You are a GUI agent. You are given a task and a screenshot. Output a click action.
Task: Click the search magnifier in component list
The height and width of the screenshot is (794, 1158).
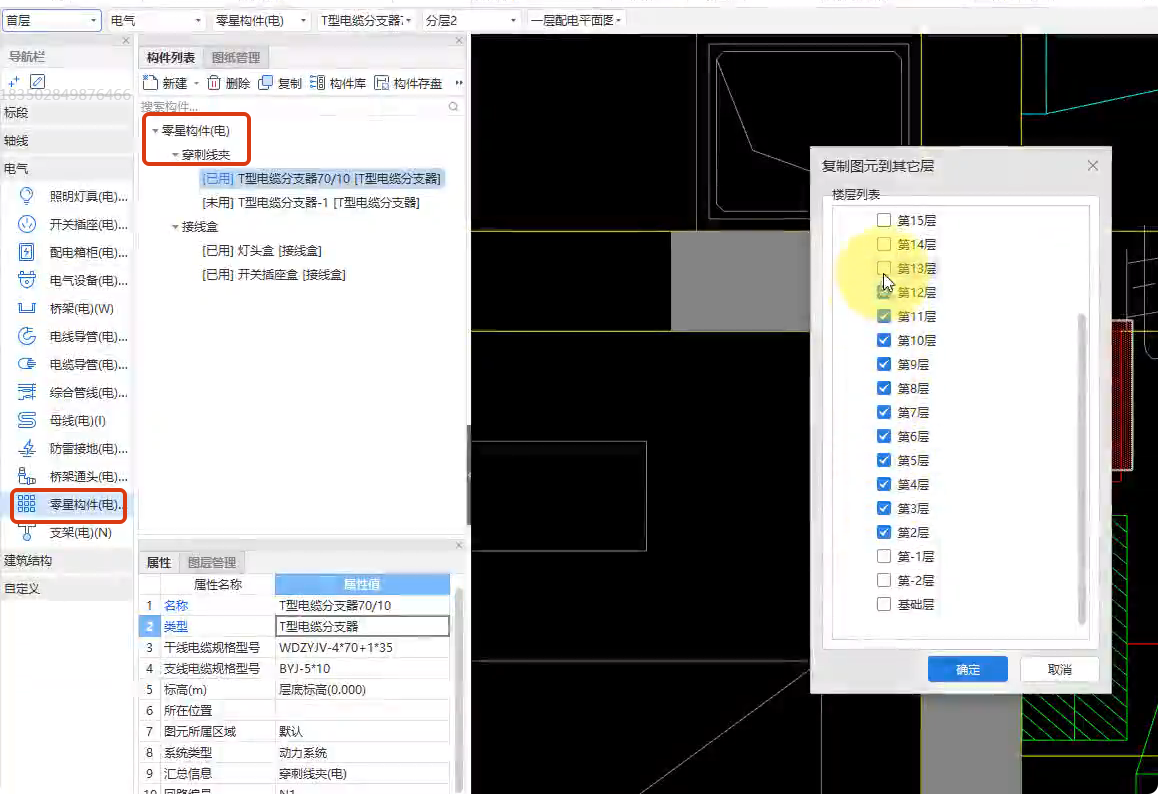(453, 107)
